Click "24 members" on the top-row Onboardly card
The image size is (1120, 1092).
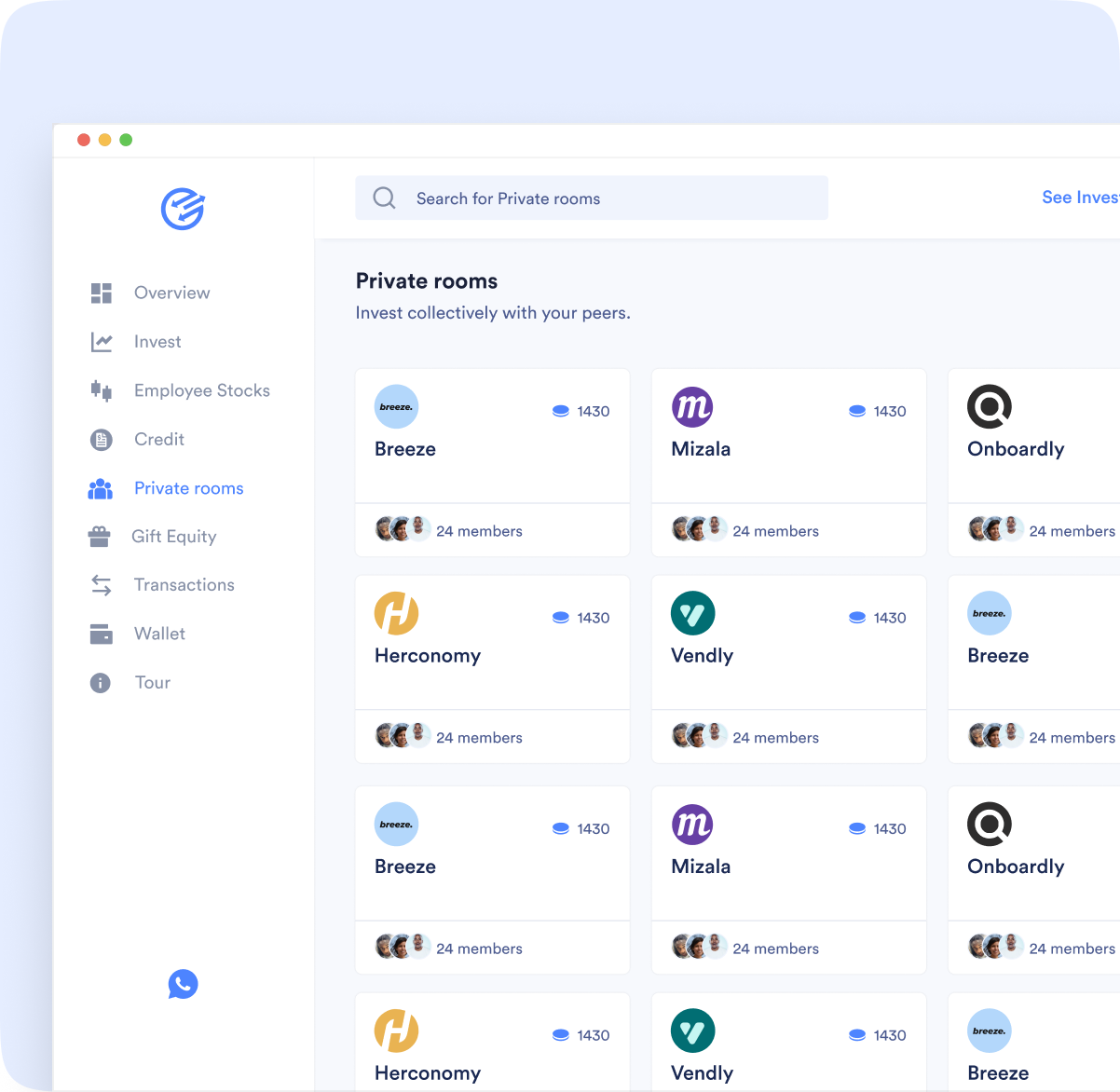[1072, 531]
